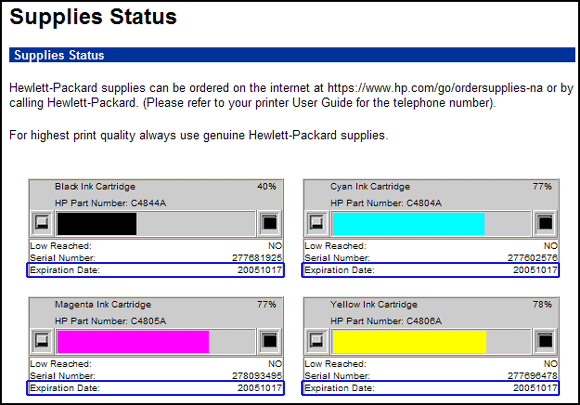Click the yellow ink level bar

point(431,341)
